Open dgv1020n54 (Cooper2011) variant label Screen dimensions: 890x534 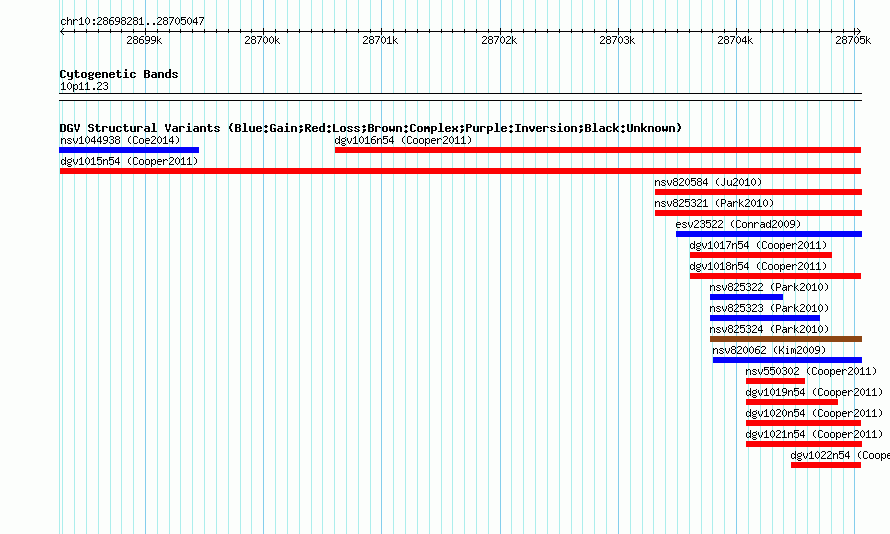coord(815,413)
